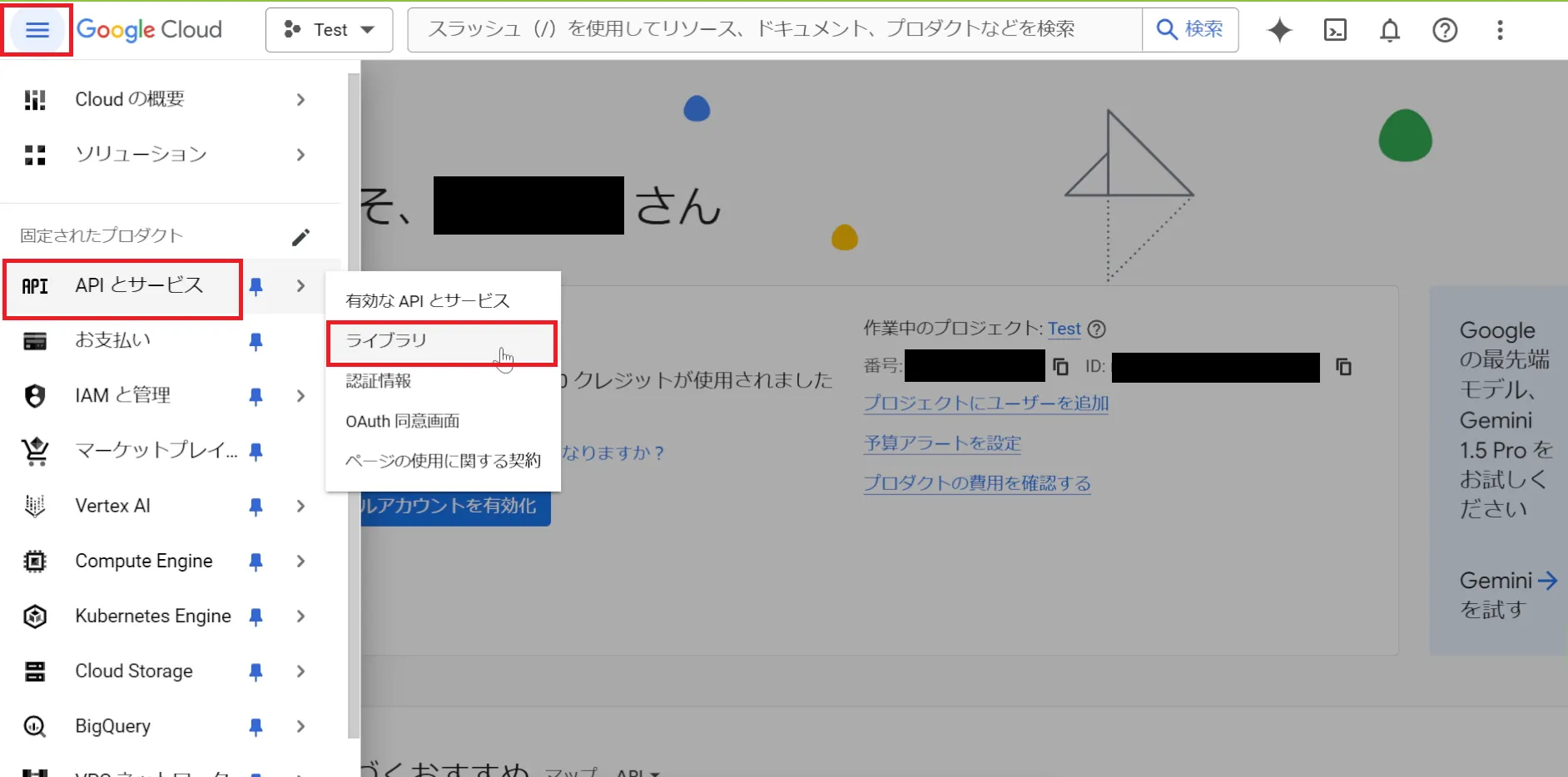Unpin お支払い from pinned products
Viewport: 1568px width, 777px height.
(256, 341)
